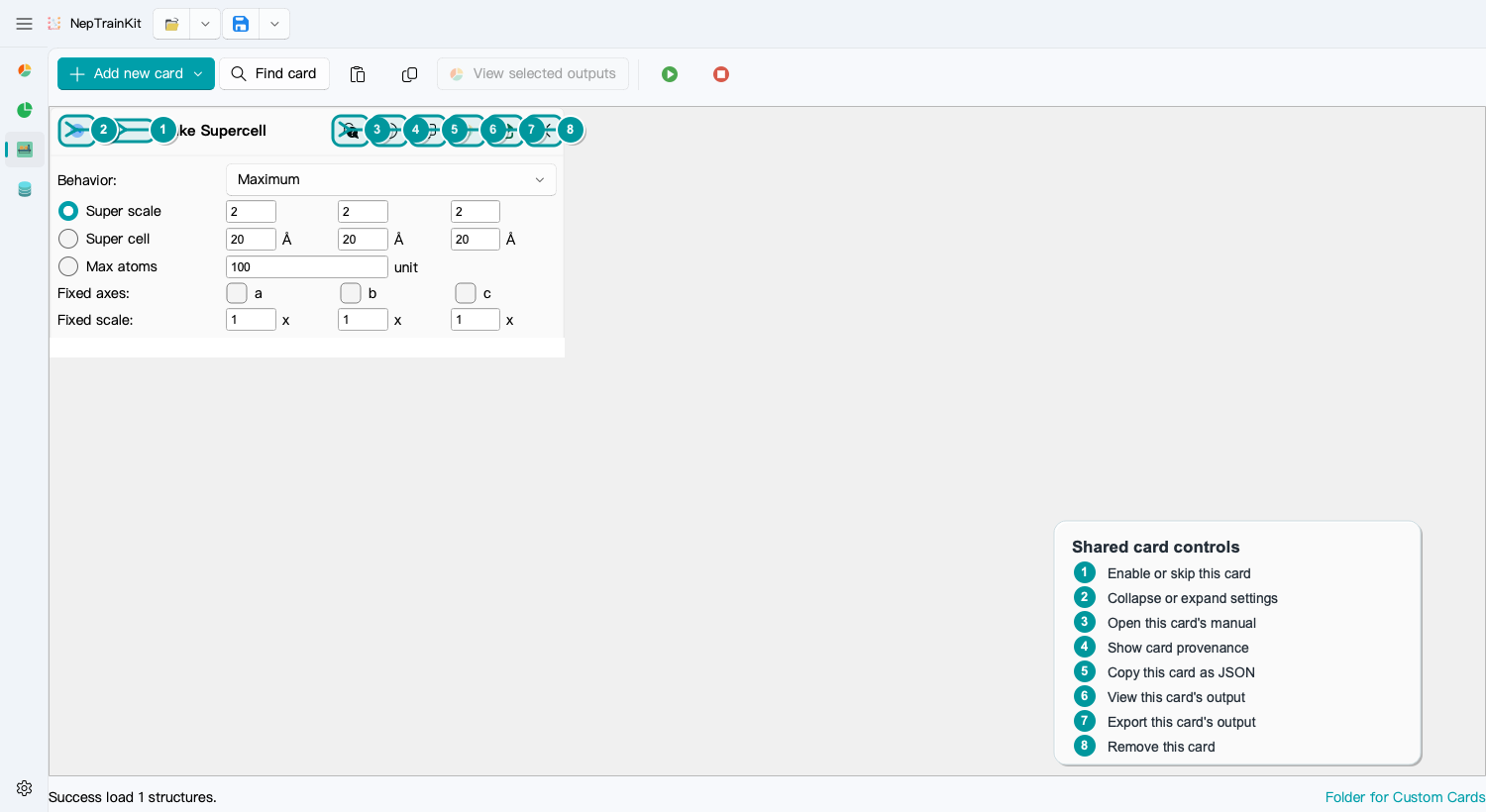Toggle enable on Make Supercell card header
The width and height of the screenshot is (1486, 812).
click(134, 131)
